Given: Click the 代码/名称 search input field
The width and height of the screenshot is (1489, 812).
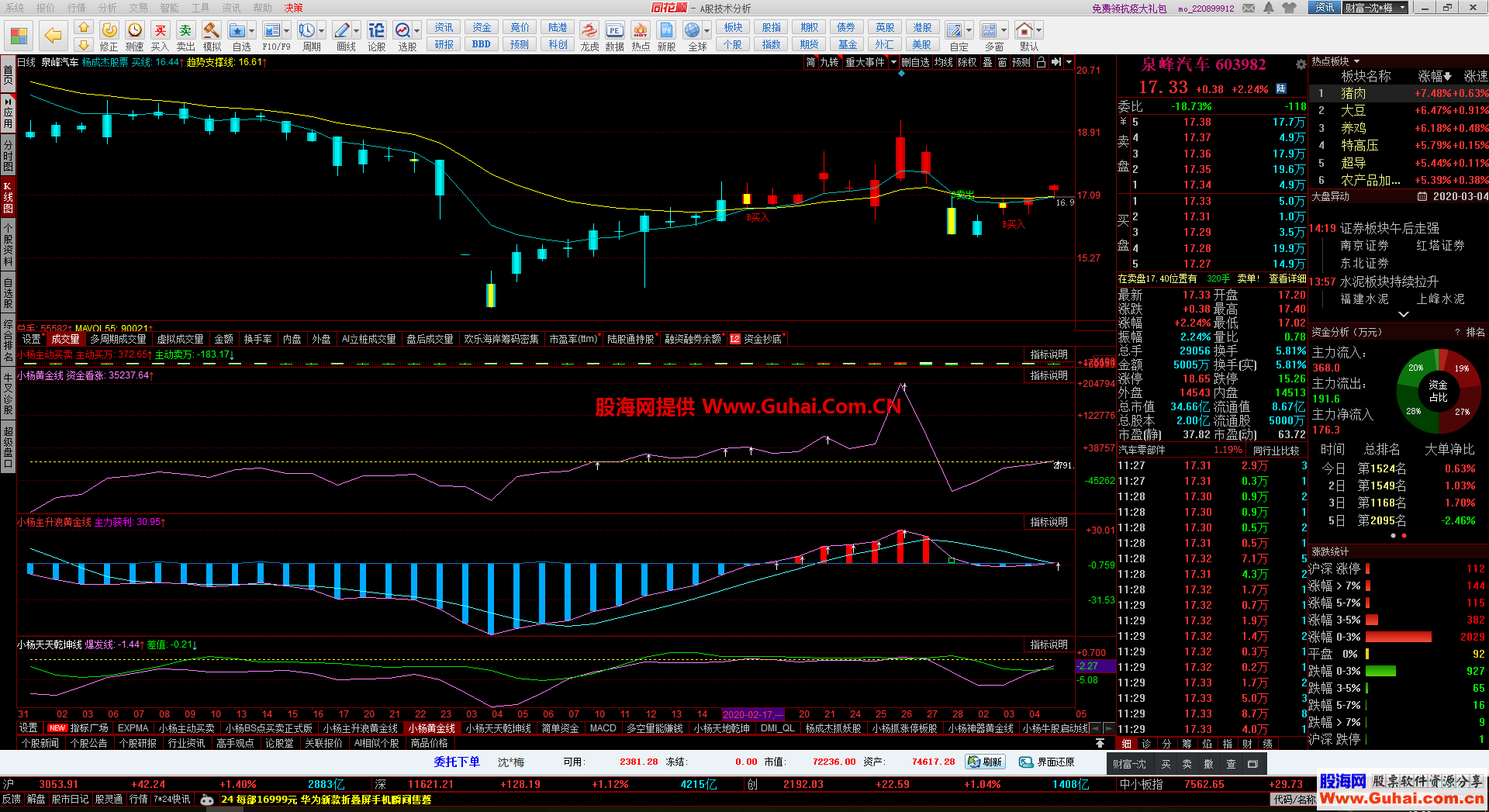Looking at the screenshot, I should pos(1294,800).
